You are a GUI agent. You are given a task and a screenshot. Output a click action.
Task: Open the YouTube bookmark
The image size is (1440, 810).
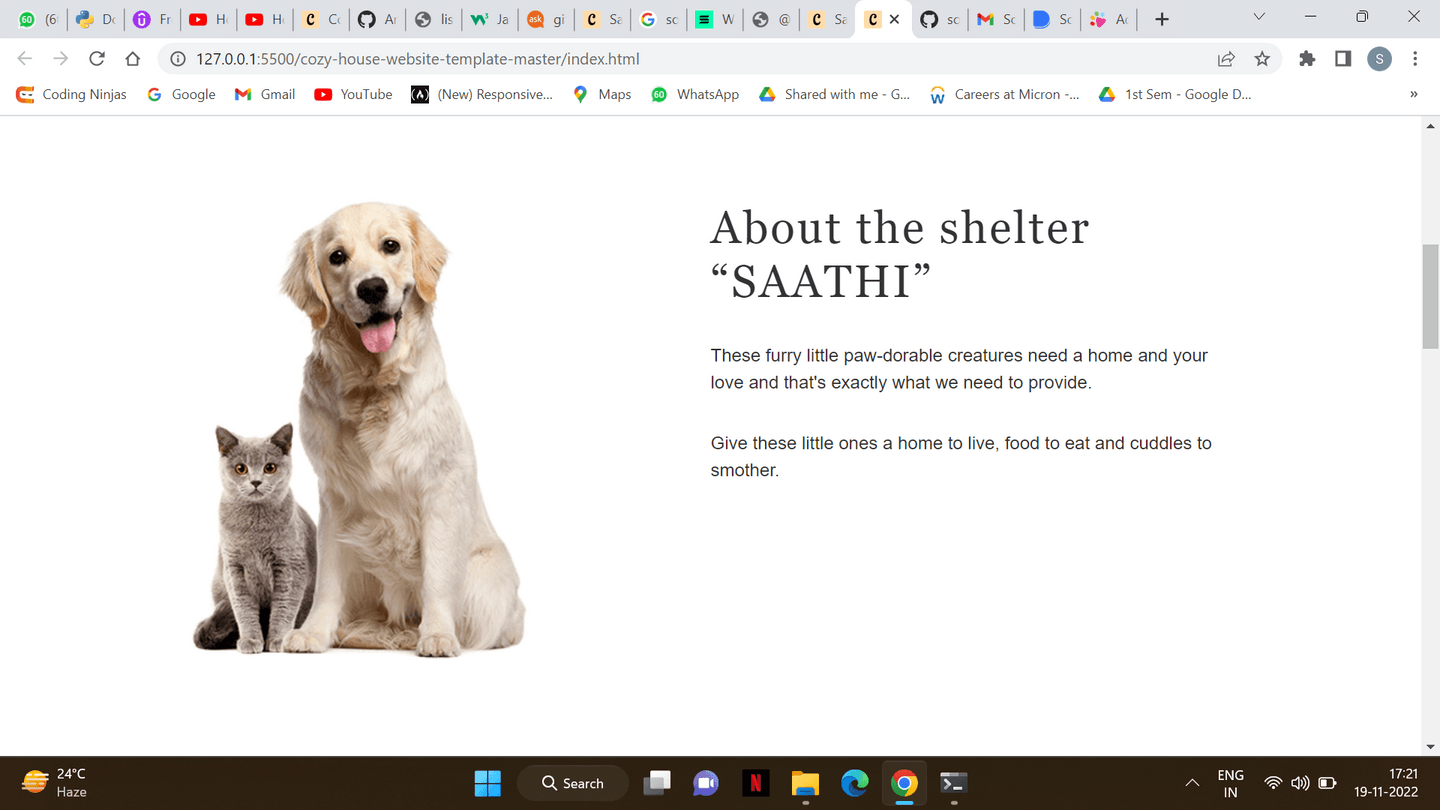point(353,94)
